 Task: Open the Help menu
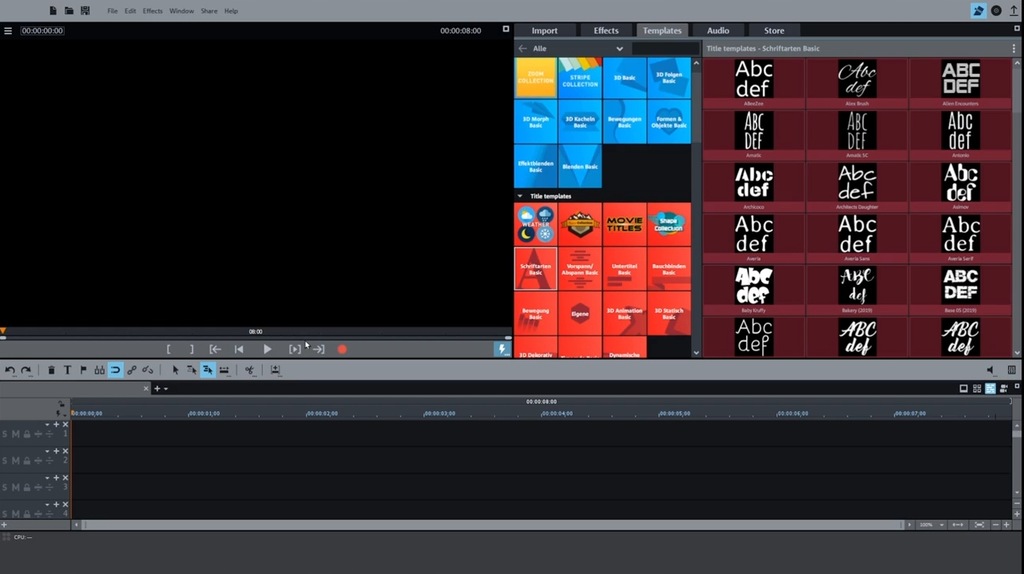tap(231, 11)
